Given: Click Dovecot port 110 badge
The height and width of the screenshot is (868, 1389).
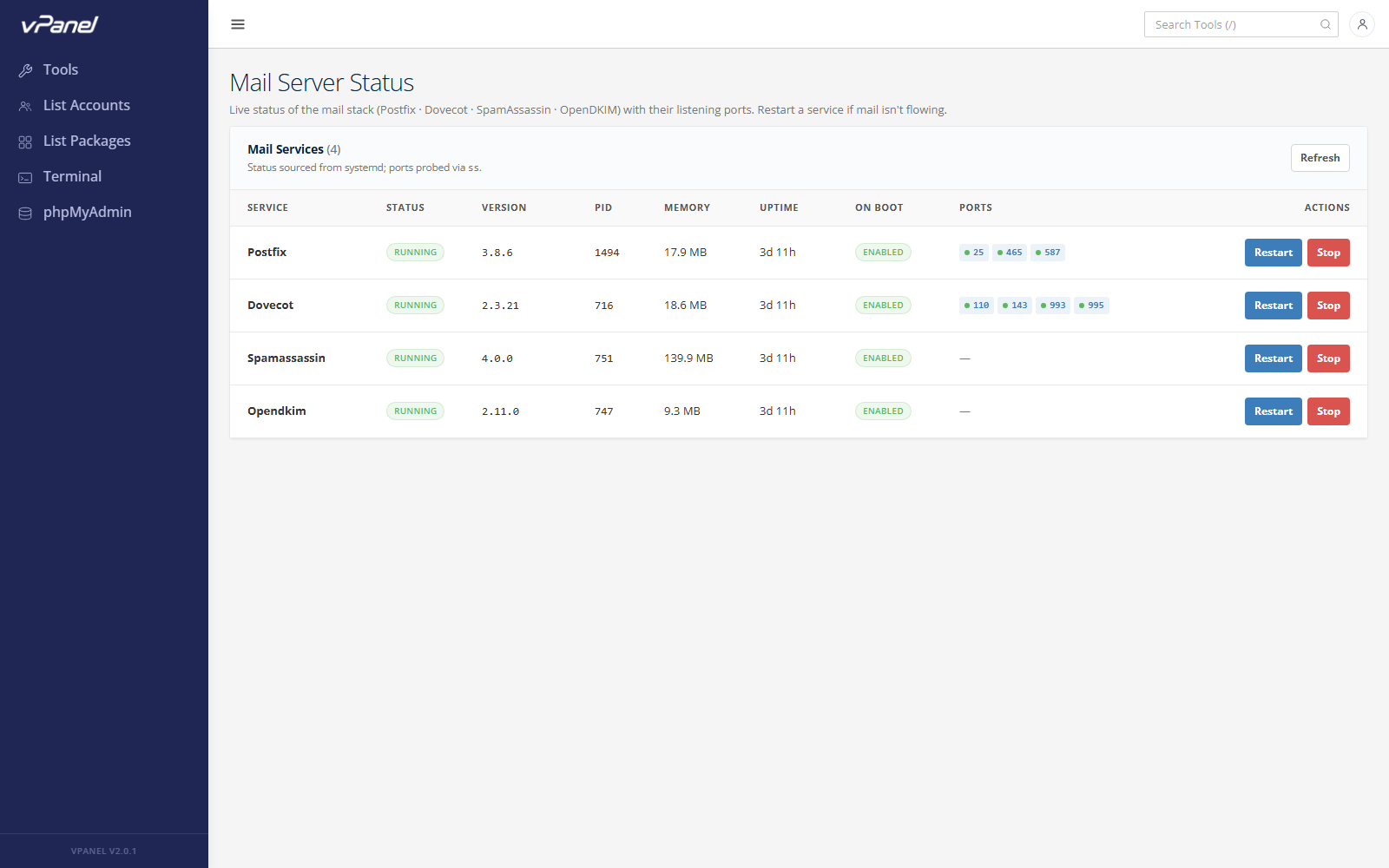Looking at the screenshot, I should (977, 306).
